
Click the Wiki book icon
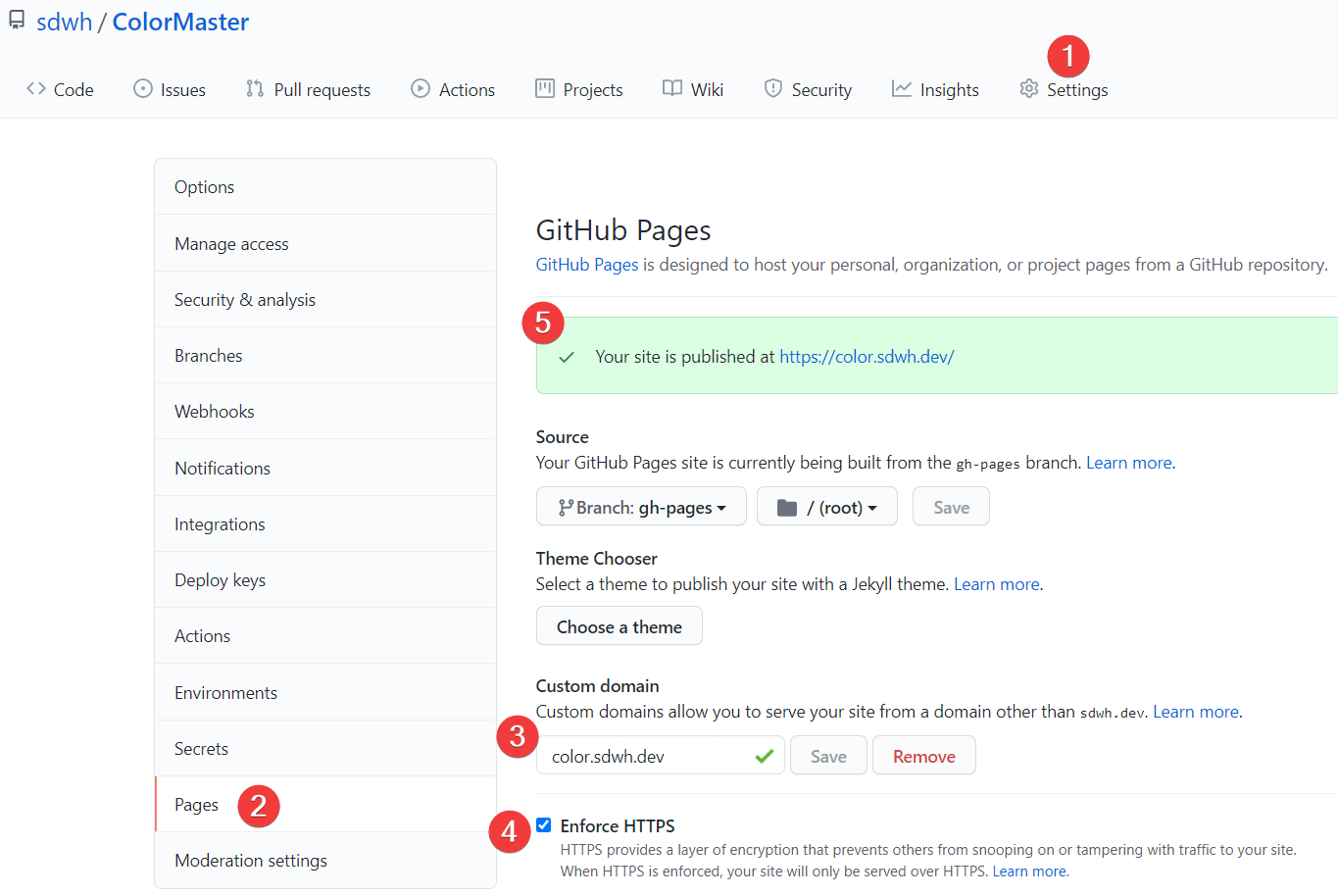[672, 88]
